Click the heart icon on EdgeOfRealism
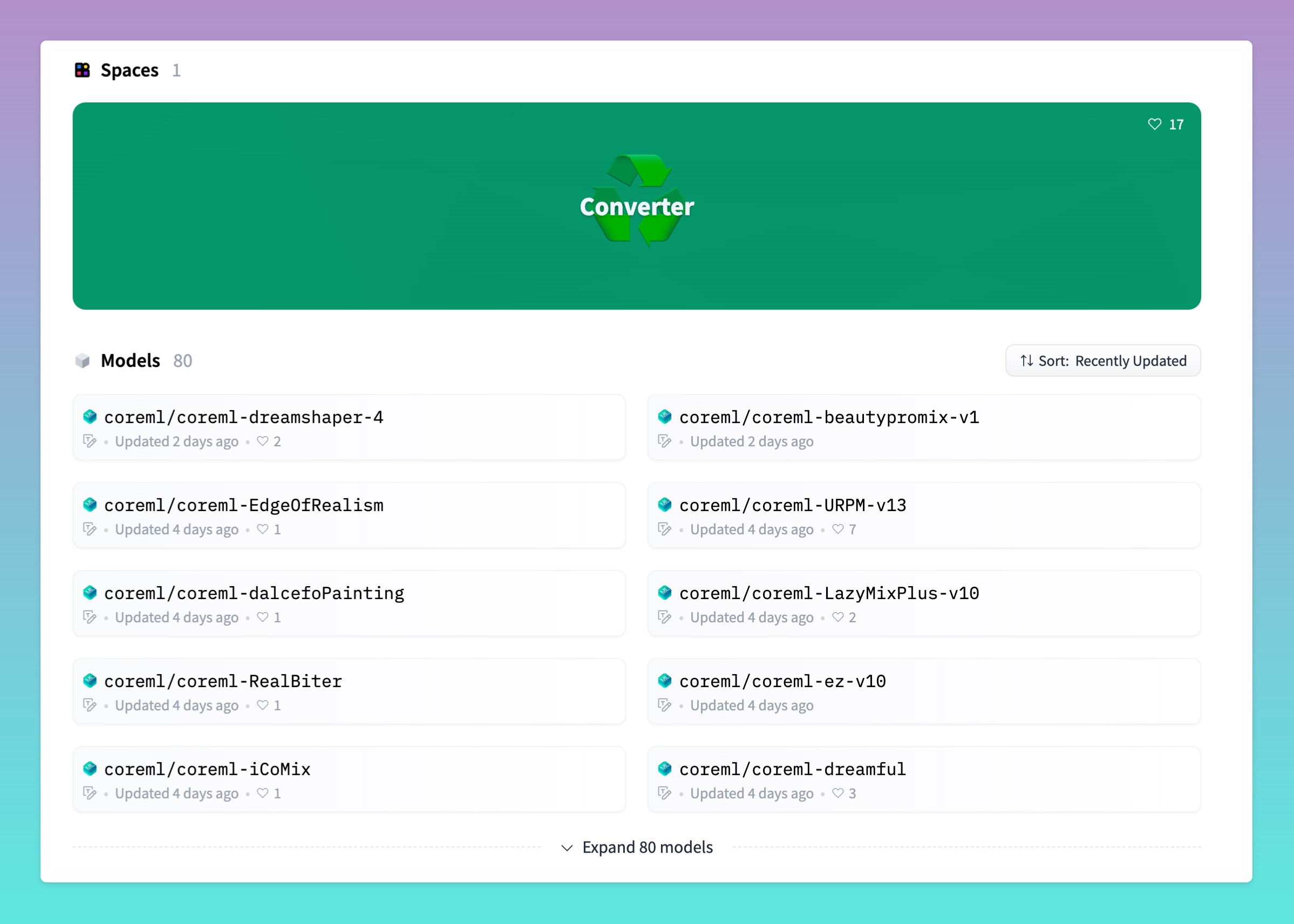1294x924 pixels. [262, 529]
